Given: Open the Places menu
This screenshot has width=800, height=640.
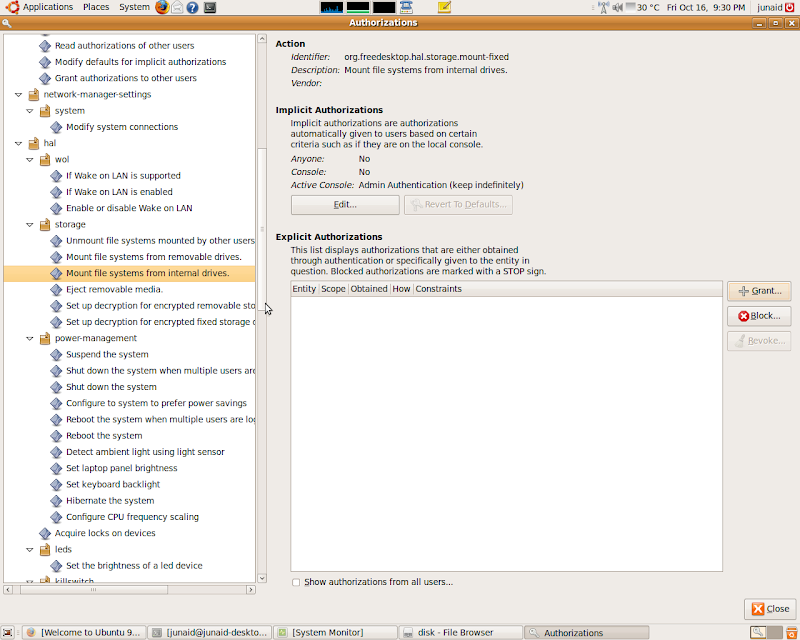Looking at the screenshot, I should pyautogui.click(x=96, y=7).
